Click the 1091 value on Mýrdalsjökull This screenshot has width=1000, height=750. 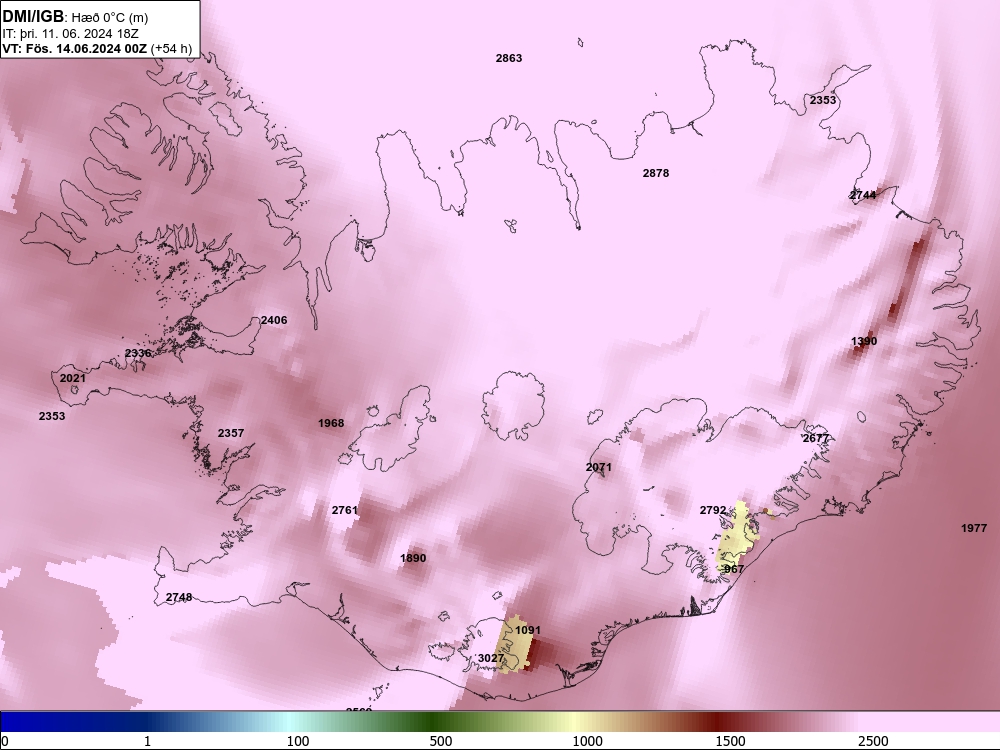click(528, 630)
